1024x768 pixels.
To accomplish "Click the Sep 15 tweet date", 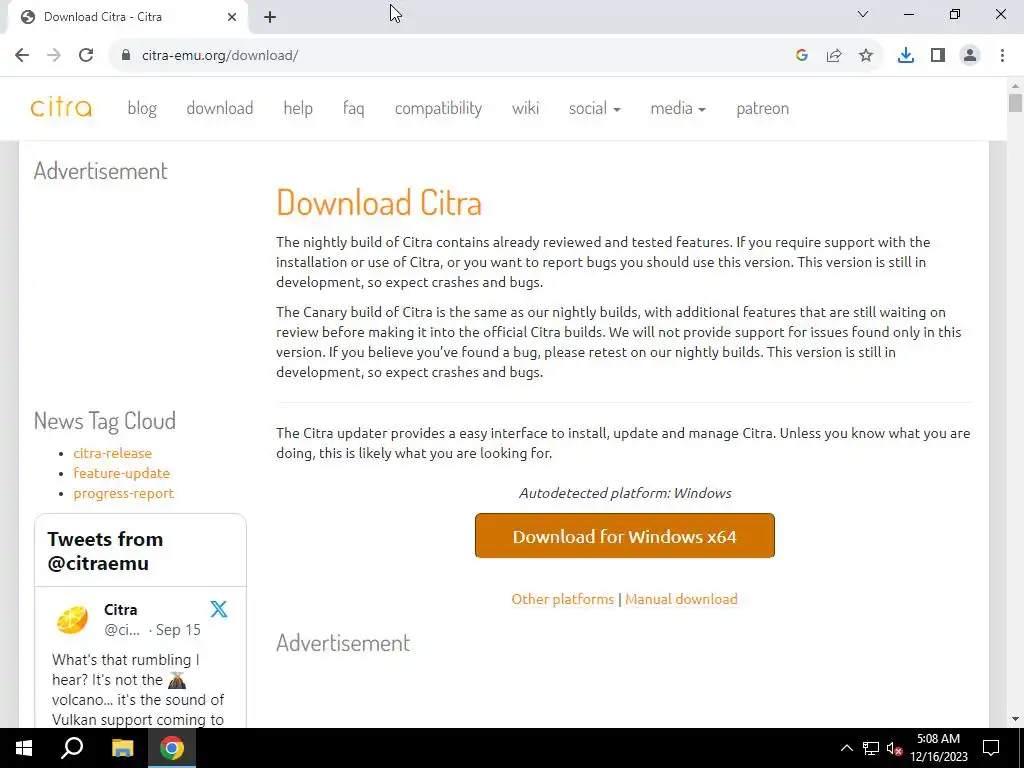I will (178, 630).
